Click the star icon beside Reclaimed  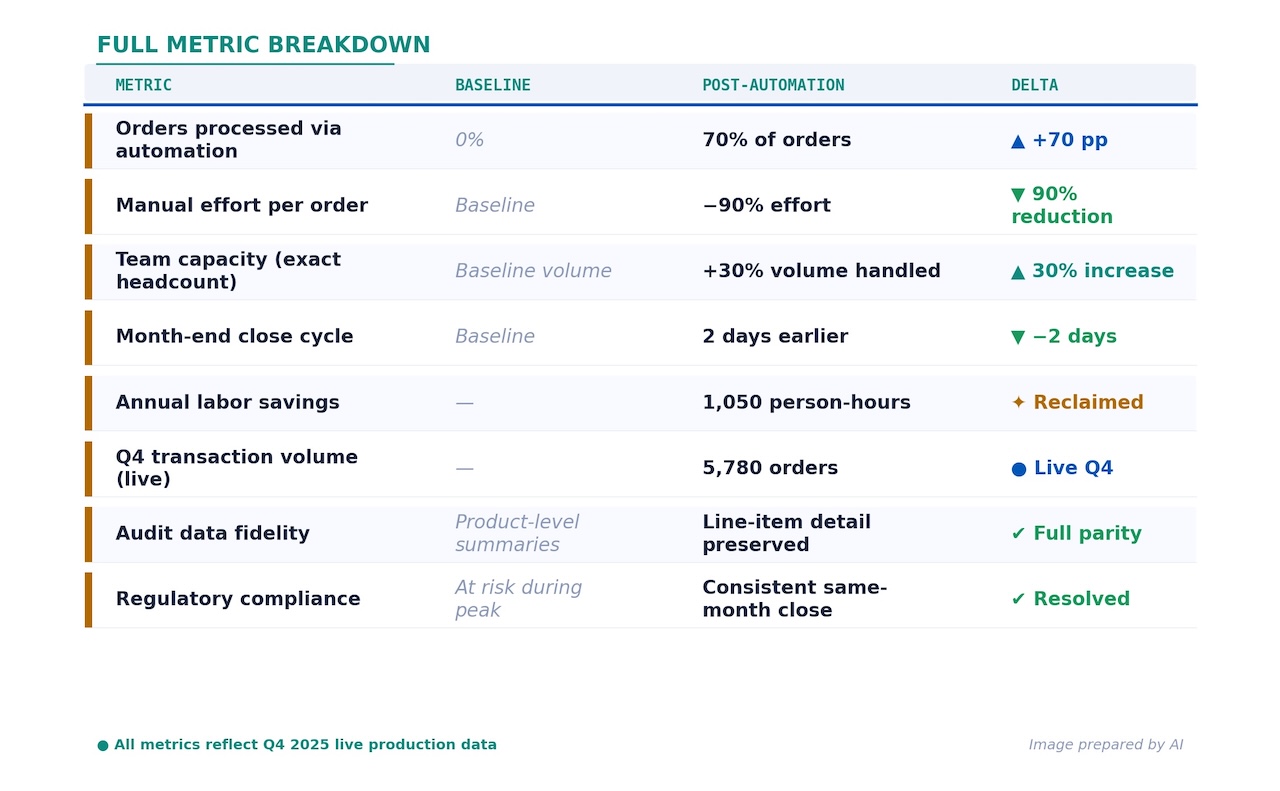click(x=1018, y=403)
